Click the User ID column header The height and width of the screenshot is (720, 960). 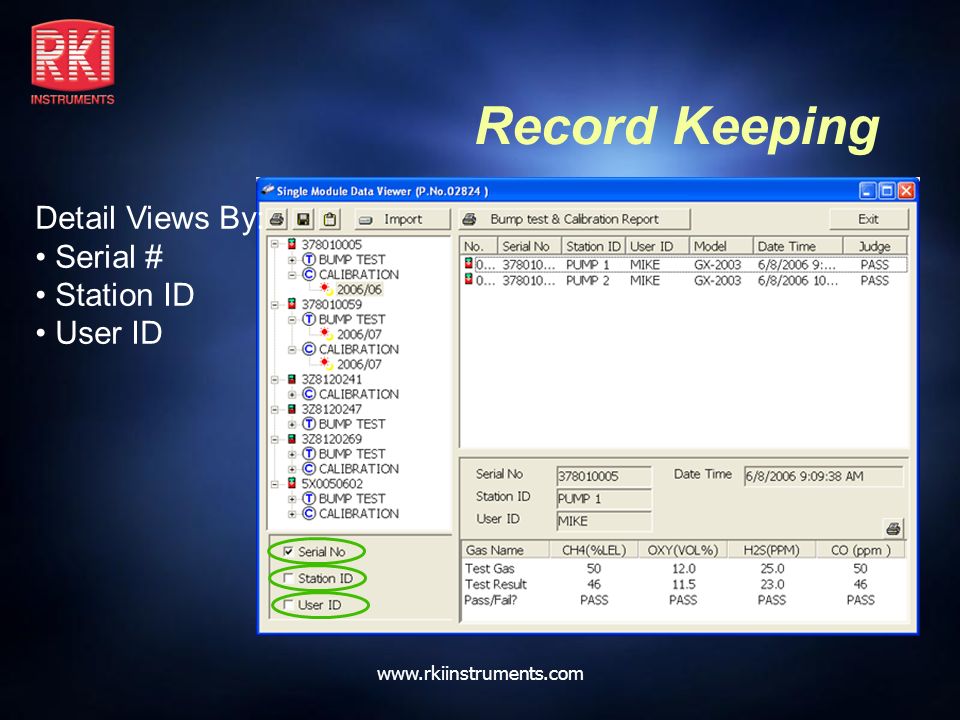pos(657,246)
